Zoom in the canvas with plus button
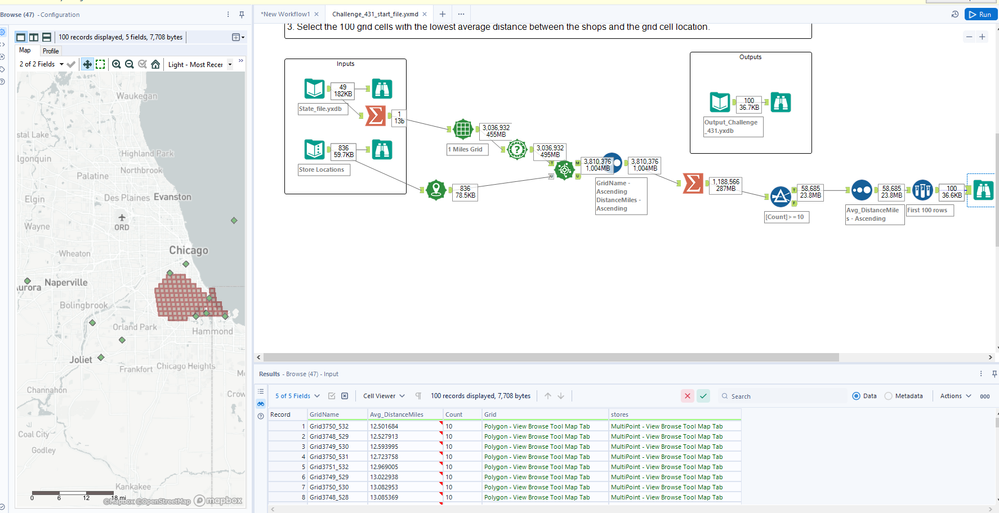 (x=982, y=37)
